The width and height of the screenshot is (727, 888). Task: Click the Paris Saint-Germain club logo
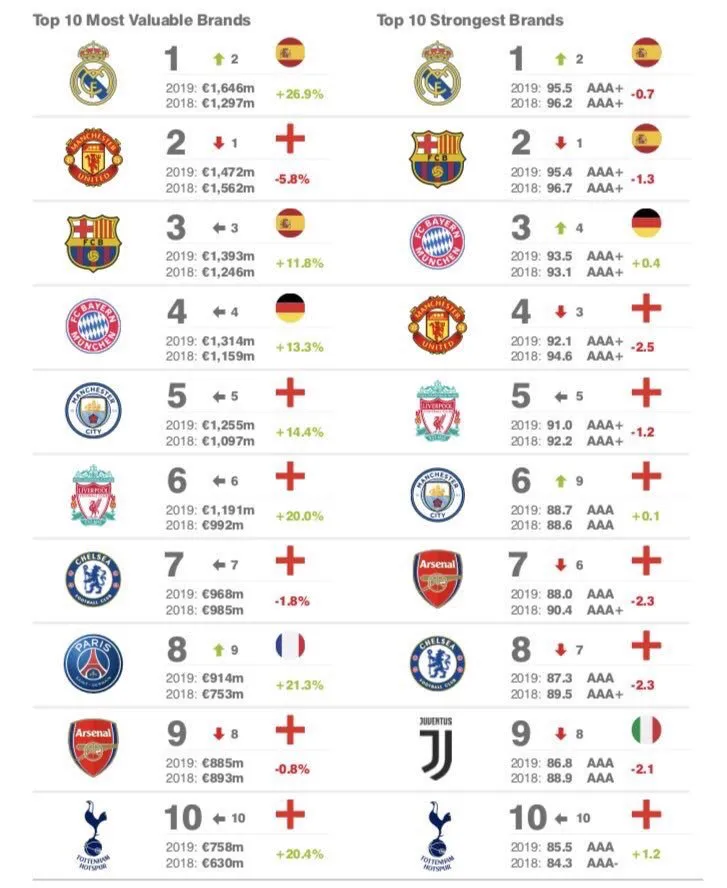[93, 663]
